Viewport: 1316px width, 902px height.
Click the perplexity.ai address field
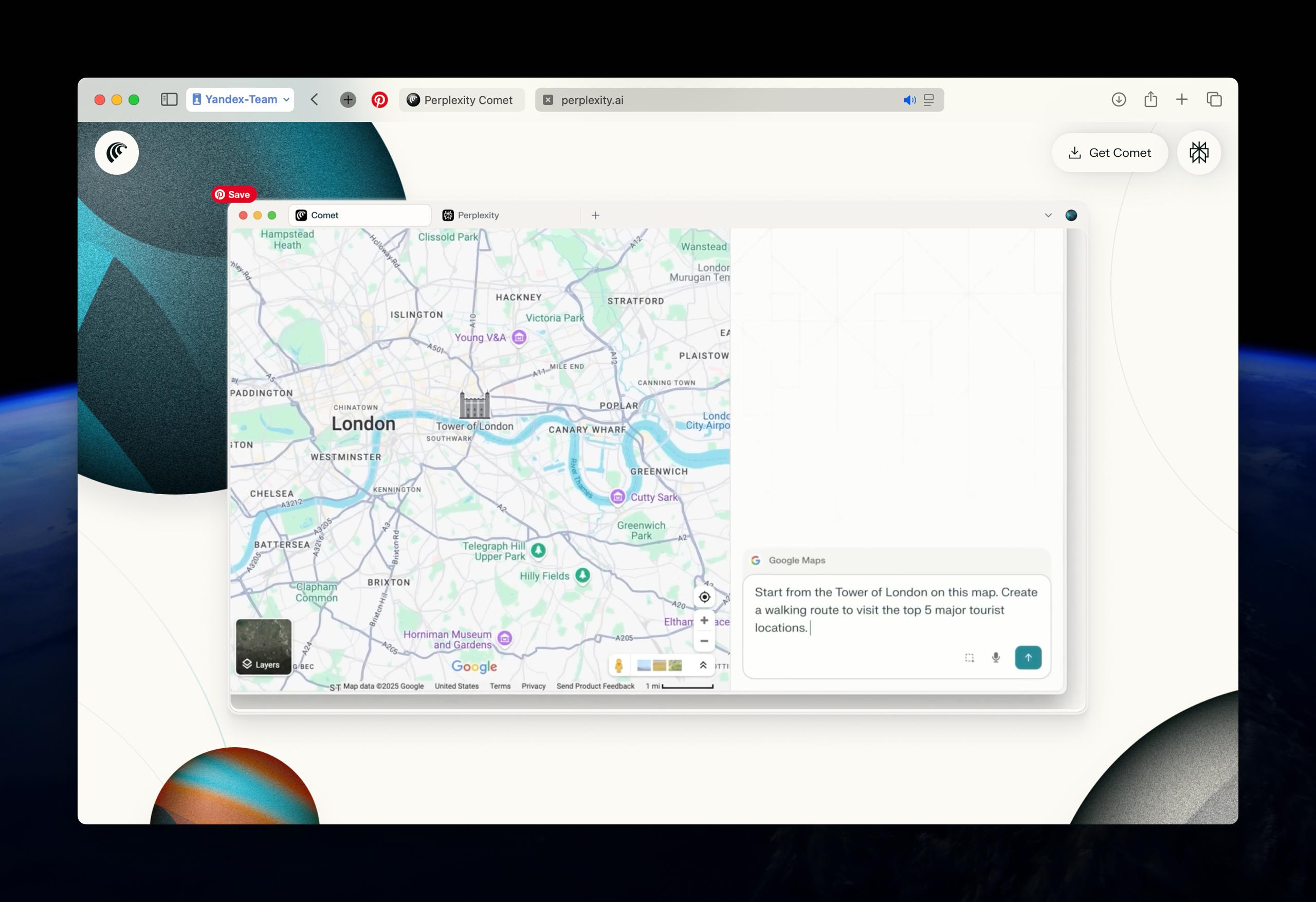coord(739,100)
